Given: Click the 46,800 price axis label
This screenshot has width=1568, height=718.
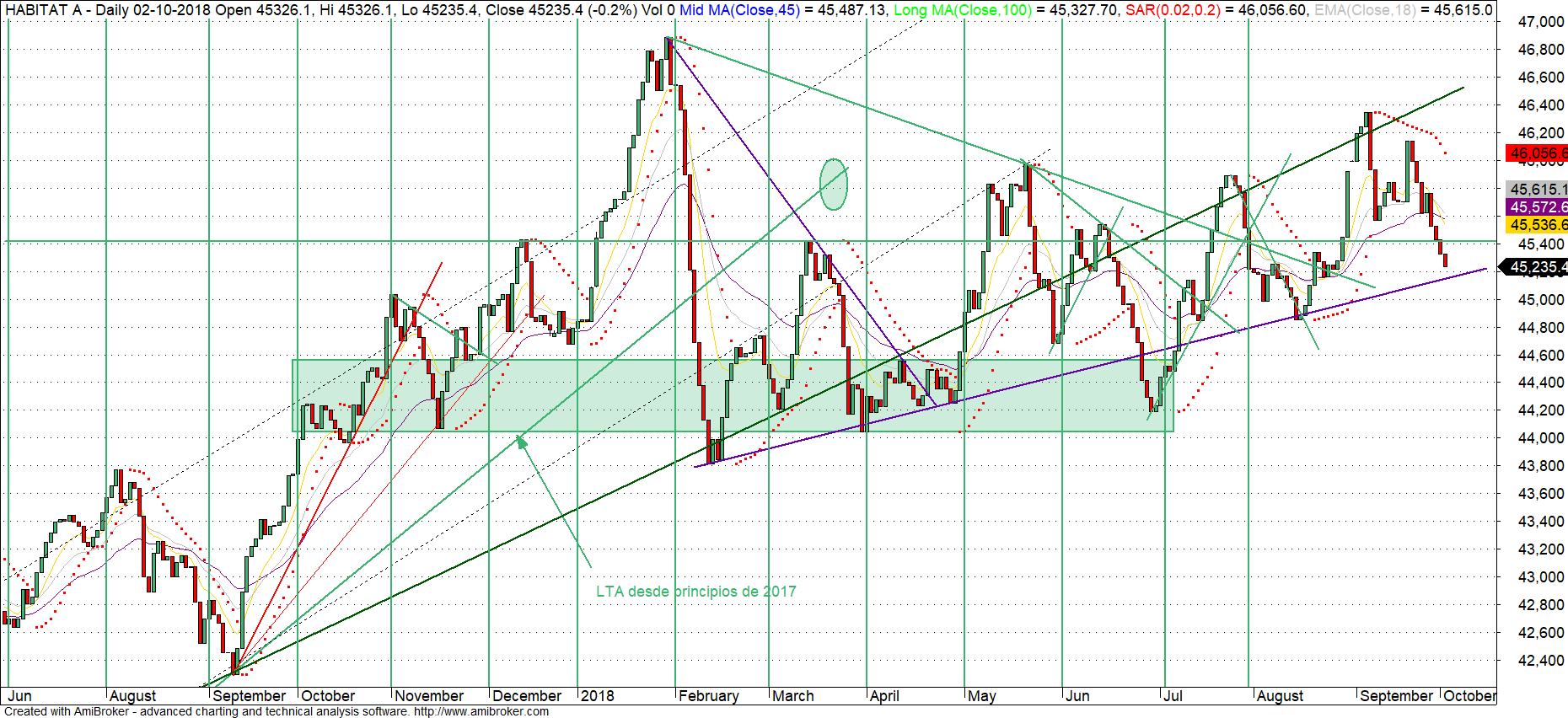Looking at the screenshot, I should click(1541, 50).
